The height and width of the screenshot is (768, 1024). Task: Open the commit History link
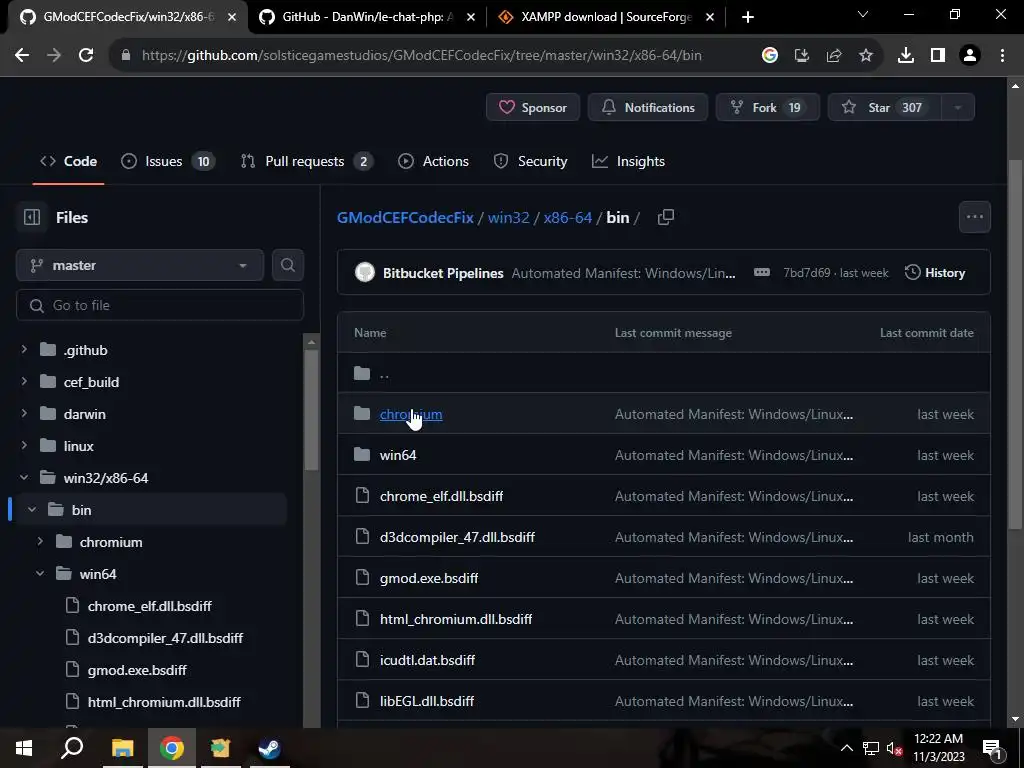(935, 272)
